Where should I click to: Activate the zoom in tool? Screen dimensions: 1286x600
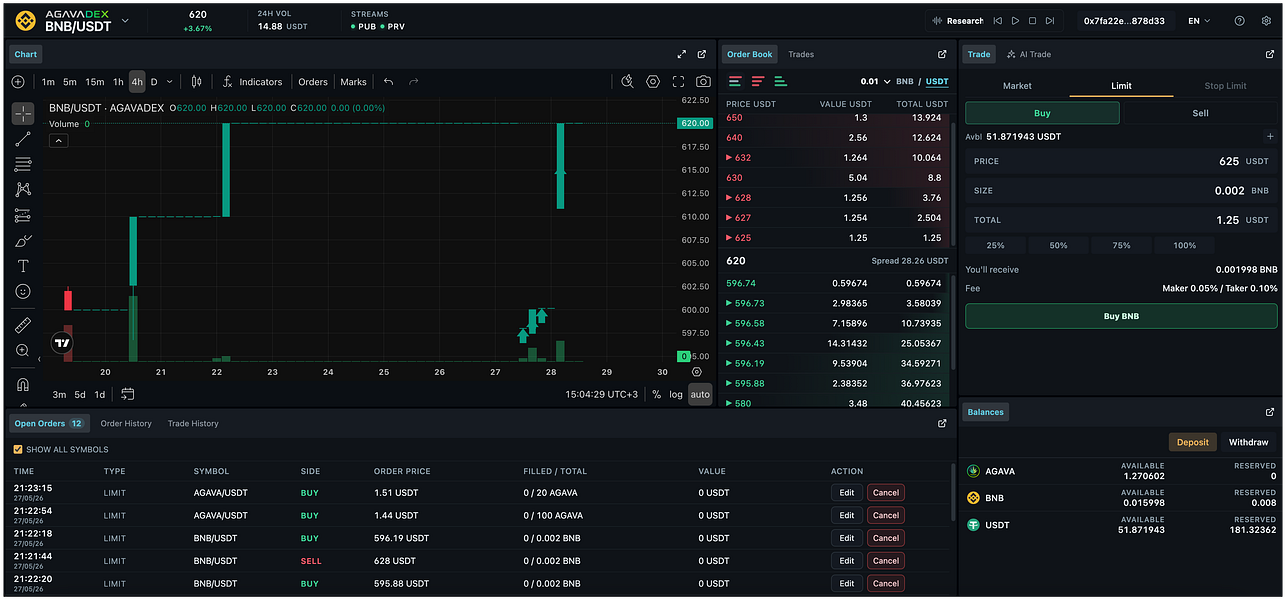tap(22, 350)
